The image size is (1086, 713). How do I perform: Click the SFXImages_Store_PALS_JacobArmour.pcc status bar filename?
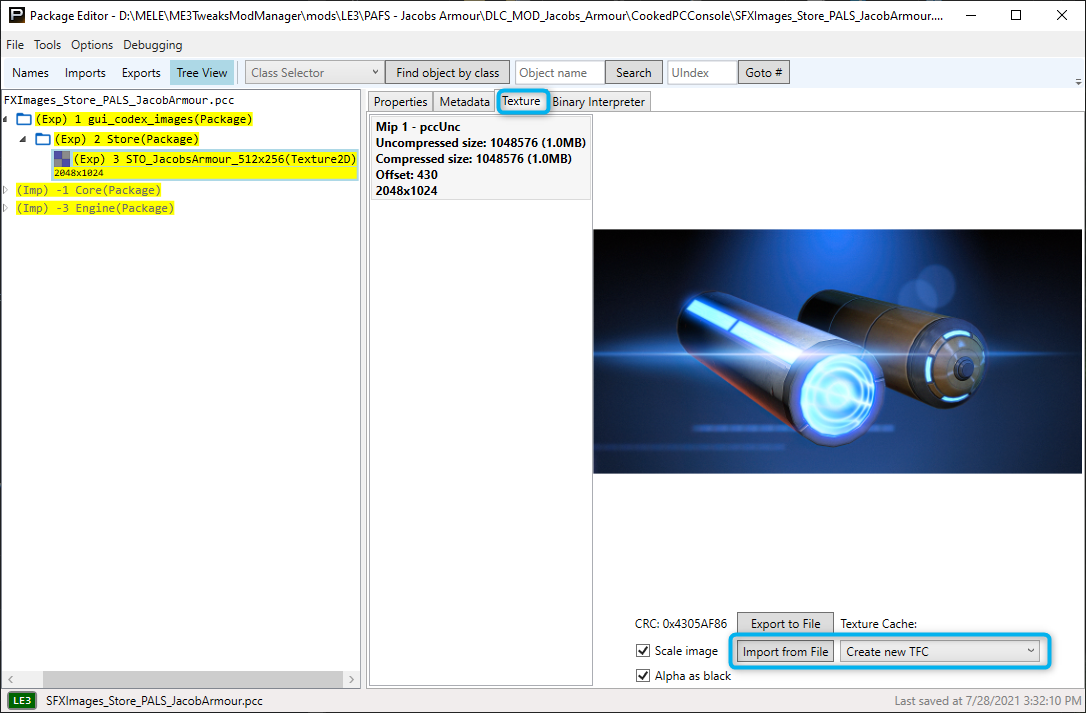154,701
